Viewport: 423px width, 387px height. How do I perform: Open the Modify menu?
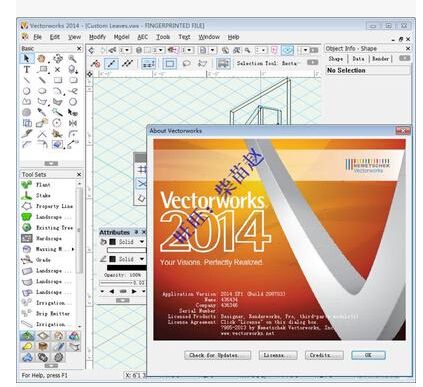97,37
